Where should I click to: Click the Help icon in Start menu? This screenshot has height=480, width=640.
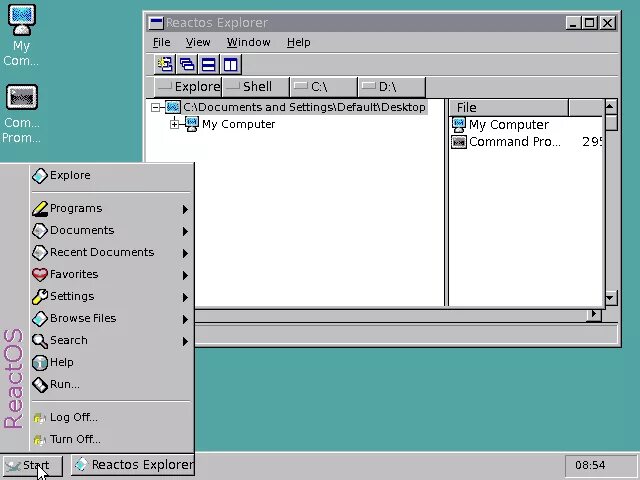(x=40, y=362)
